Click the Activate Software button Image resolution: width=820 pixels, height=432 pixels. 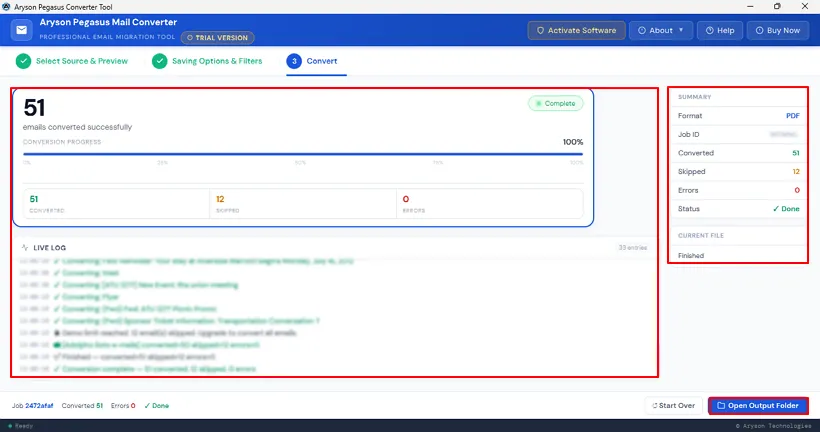[x=576, y=30]
